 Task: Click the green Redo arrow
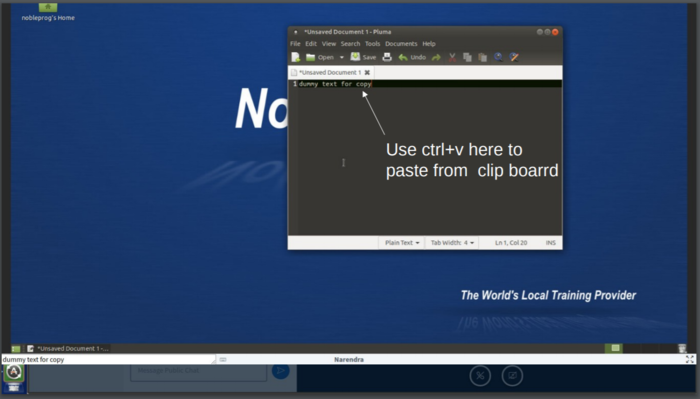[x=436, y=57]
